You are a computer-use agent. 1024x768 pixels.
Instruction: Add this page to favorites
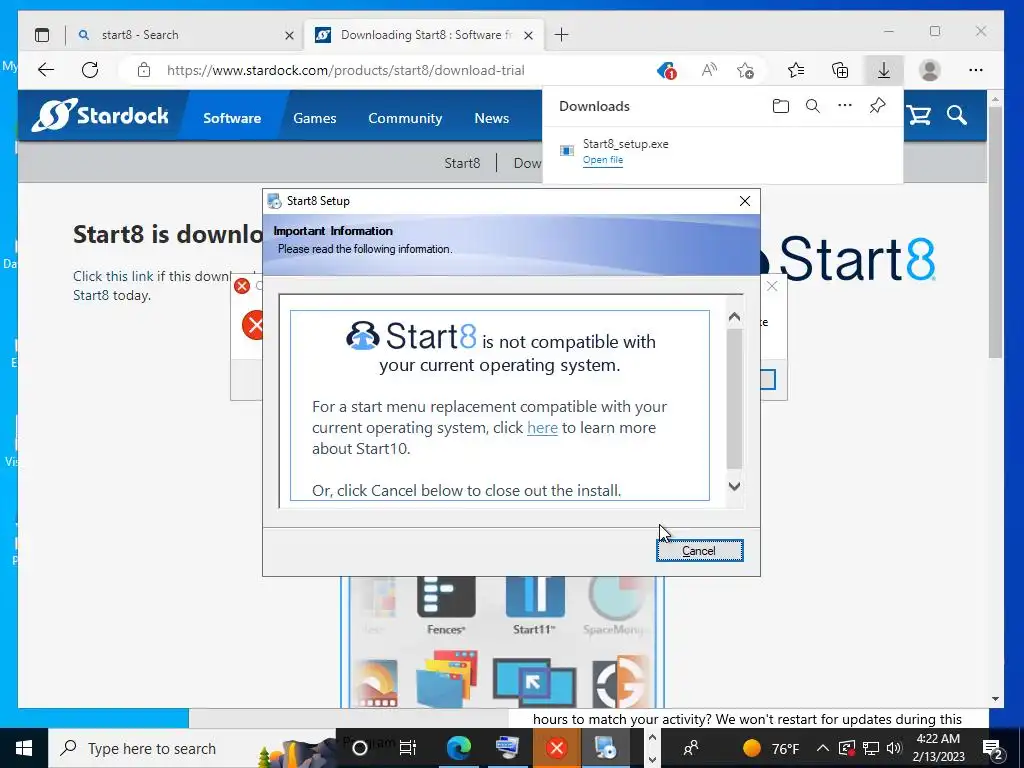[x=745, y=70]
